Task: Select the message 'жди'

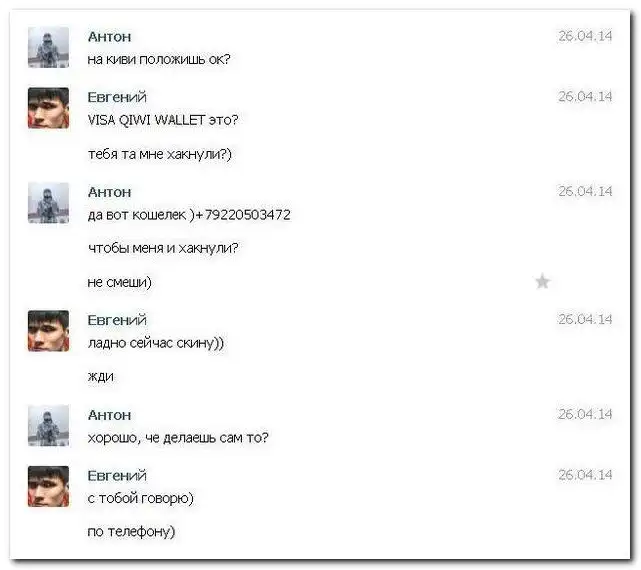Action: [x=101, y=377]
